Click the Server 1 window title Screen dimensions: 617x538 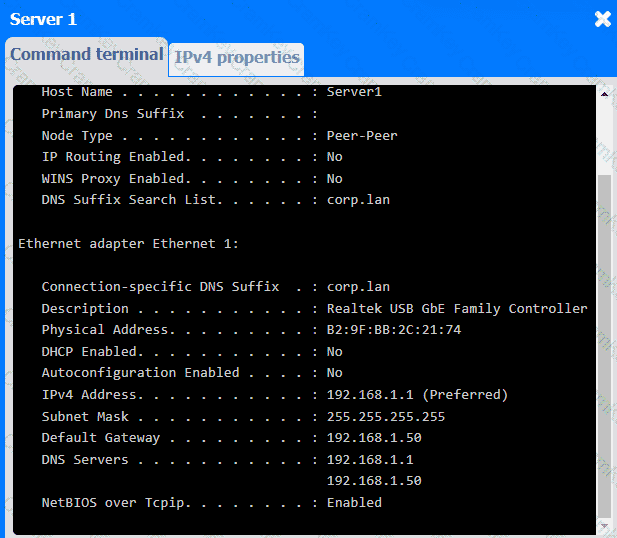click(x=43, y=19)
